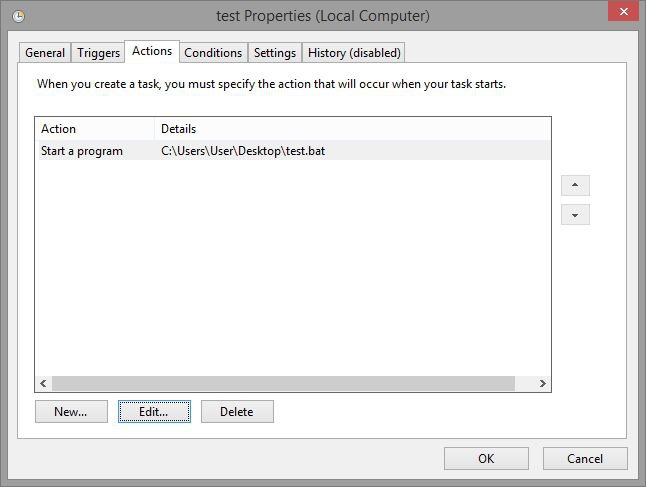View the History (disabled) tab
Viewport: 646px width, 487px height.
click(354, 53)
